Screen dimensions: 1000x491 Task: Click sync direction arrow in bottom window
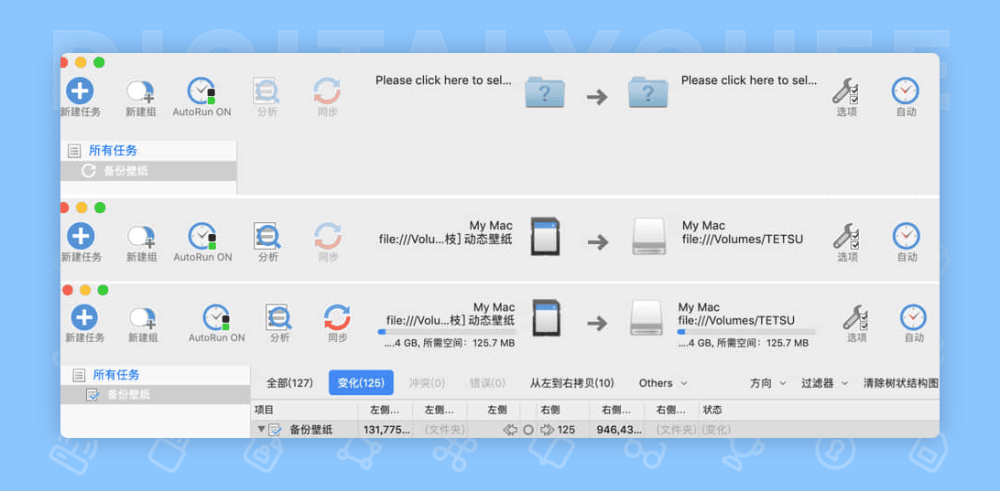pos(598,323)
